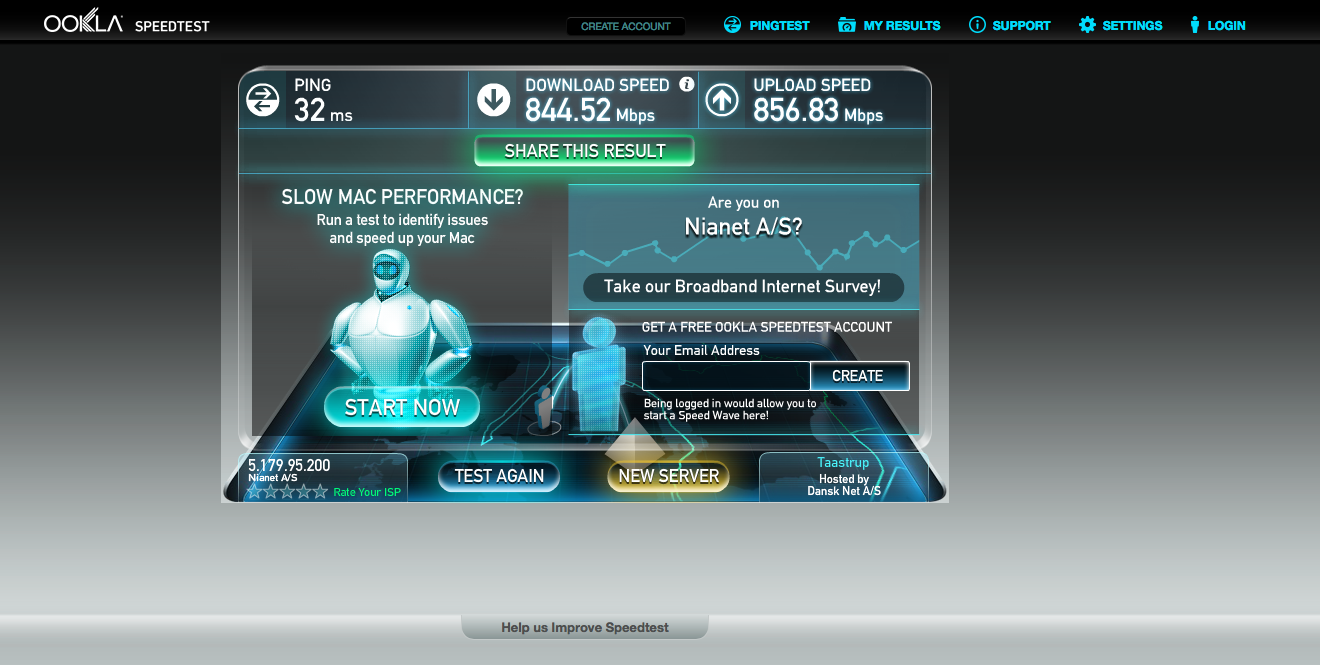
Task: Click the Ookla Speedtest logo
Action: (127, 24)
